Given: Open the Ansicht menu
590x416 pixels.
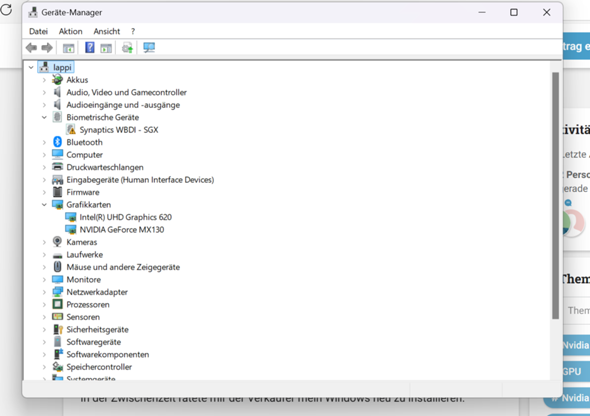Looking at the screenshot, I should coord(107,31).
